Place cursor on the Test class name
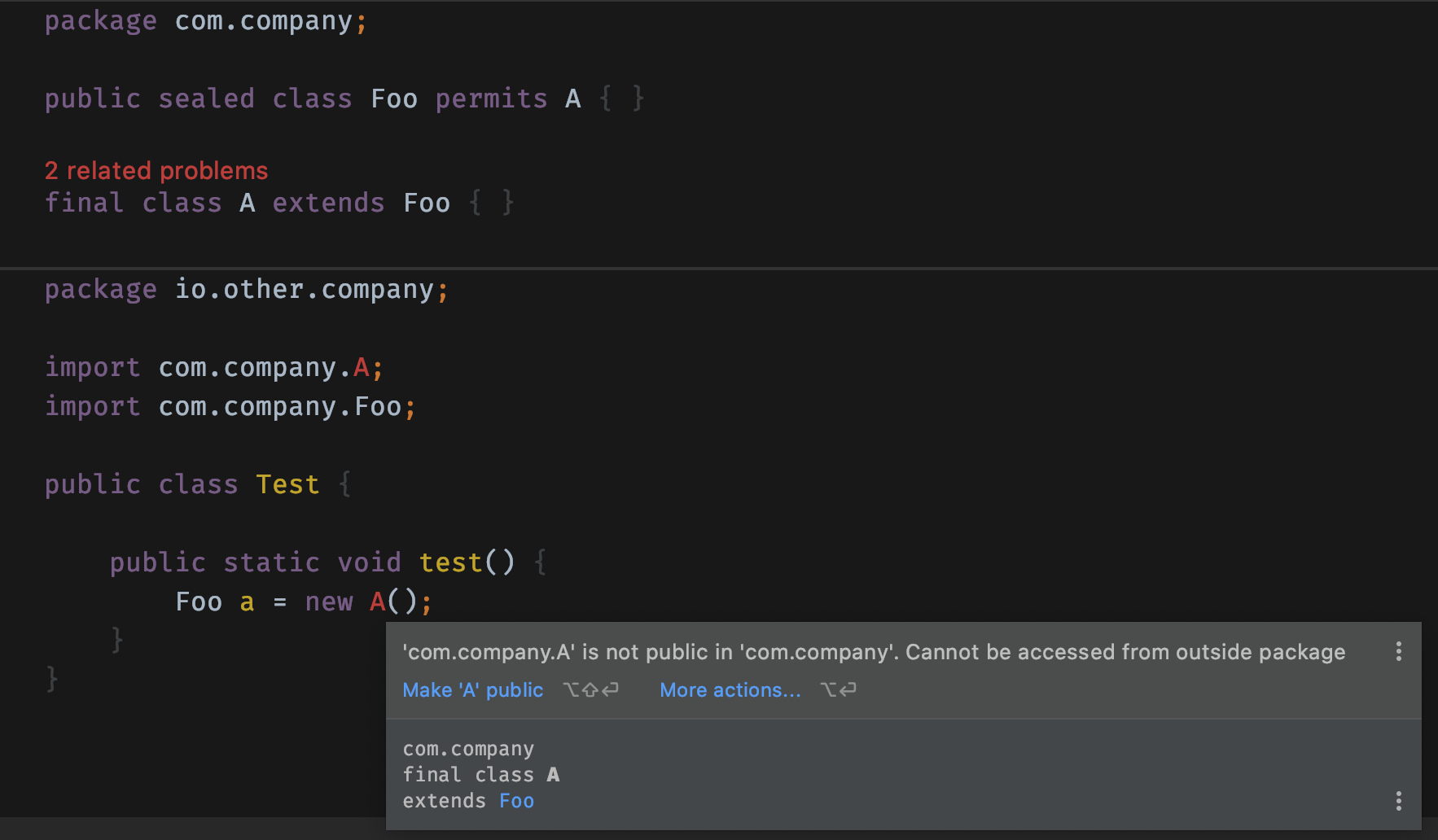Screen dimensions: 1438x840 287,484
